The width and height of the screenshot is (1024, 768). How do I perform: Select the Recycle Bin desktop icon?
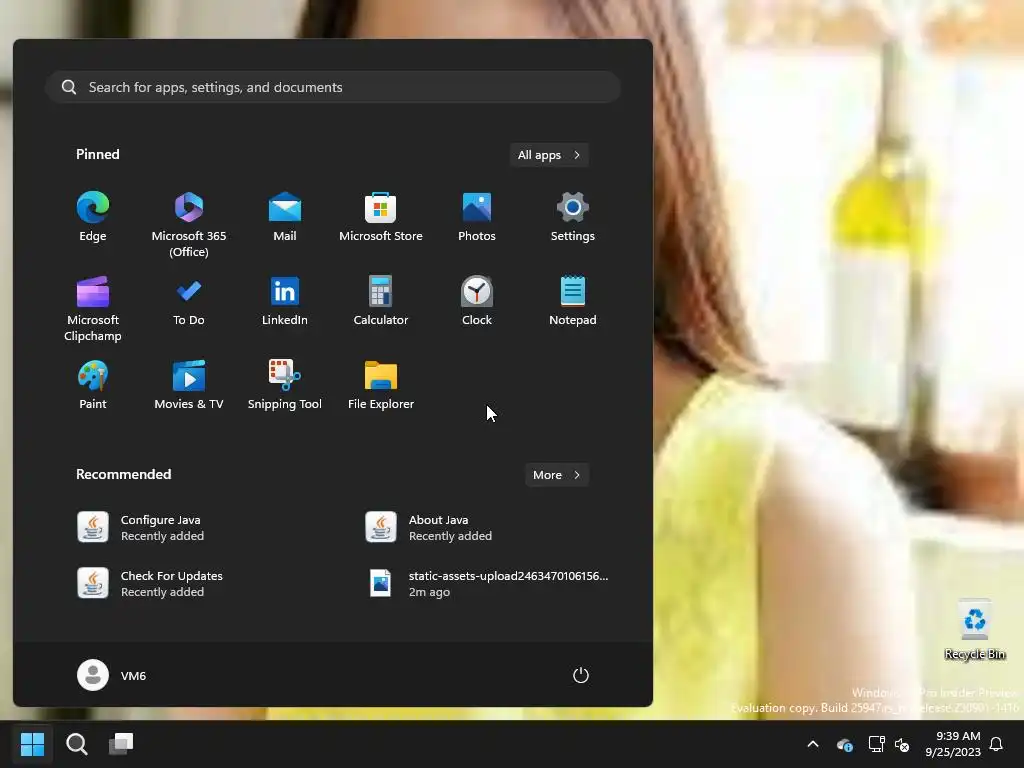coord(975,630)
